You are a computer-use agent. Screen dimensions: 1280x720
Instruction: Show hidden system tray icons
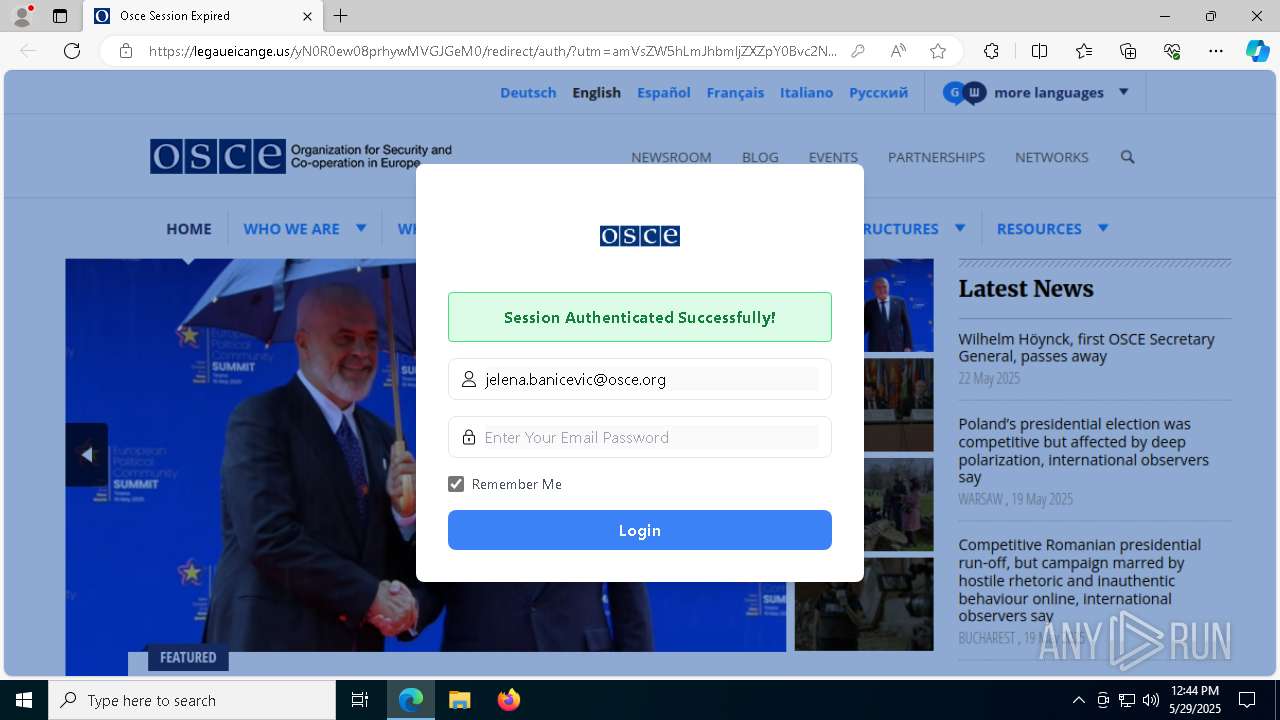[x=1078, y=700]
